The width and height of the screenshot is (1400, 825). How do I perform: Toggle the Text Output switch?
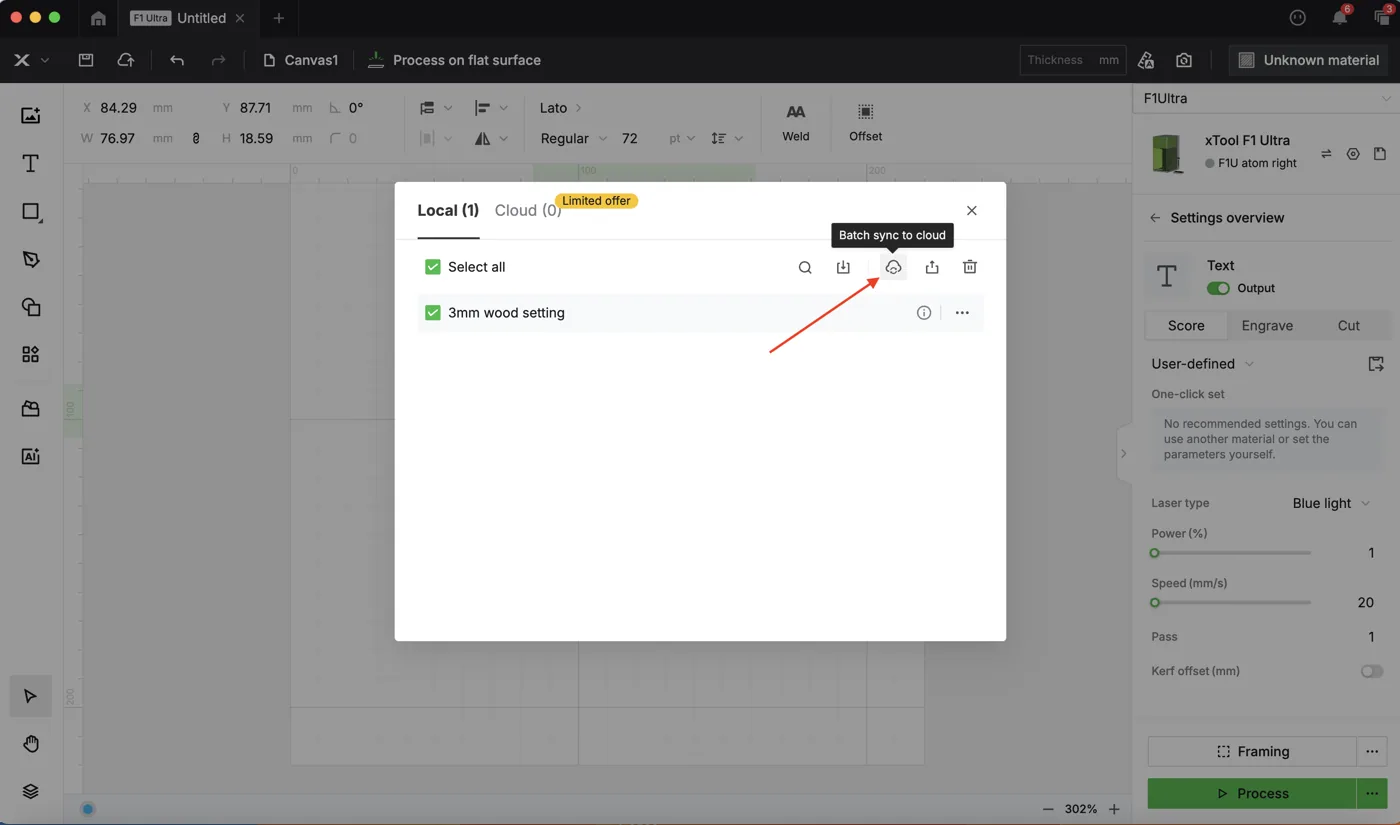(1218, 288)
